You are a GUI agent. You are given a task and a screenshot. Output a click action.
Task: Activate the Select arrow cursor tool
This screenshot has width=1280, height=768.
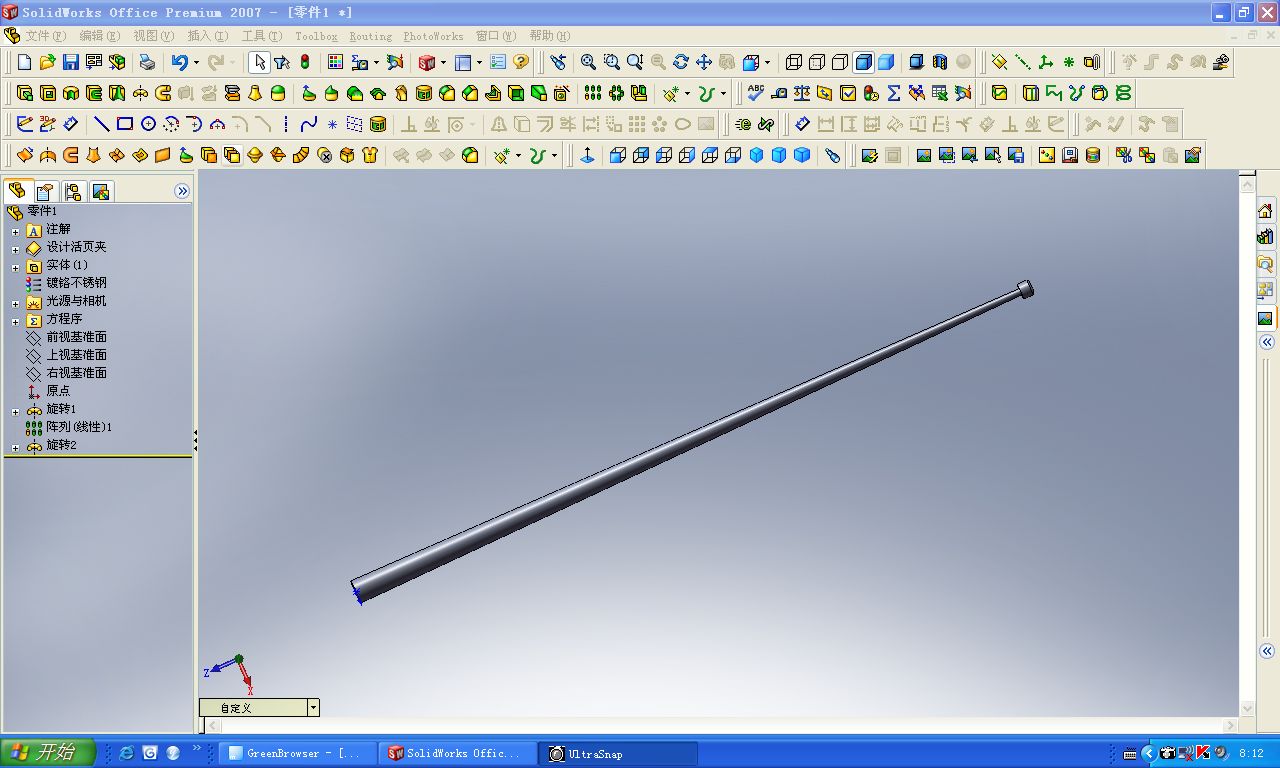[259, 62]
